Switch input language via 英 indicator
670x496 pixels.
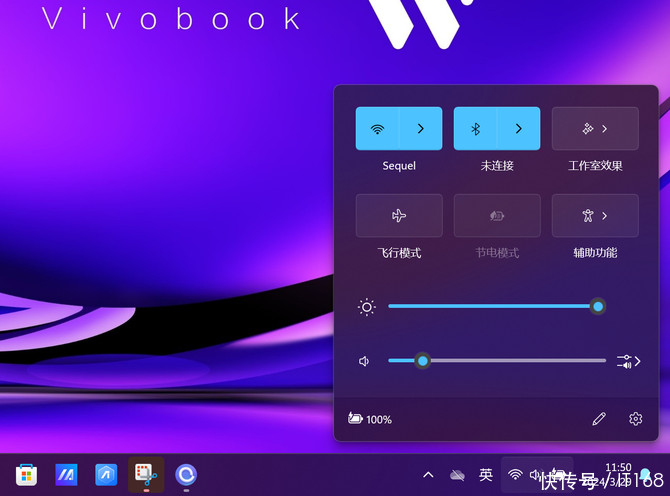click(486, 474)
